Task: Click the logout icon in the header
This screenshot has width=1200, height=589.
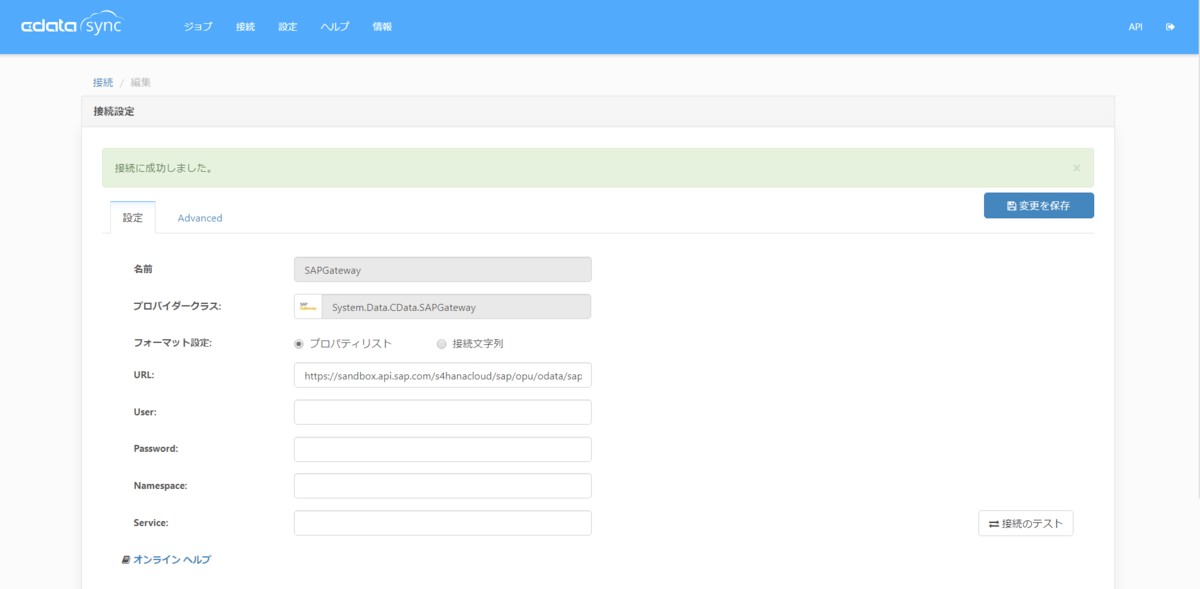Action: 1170,27
